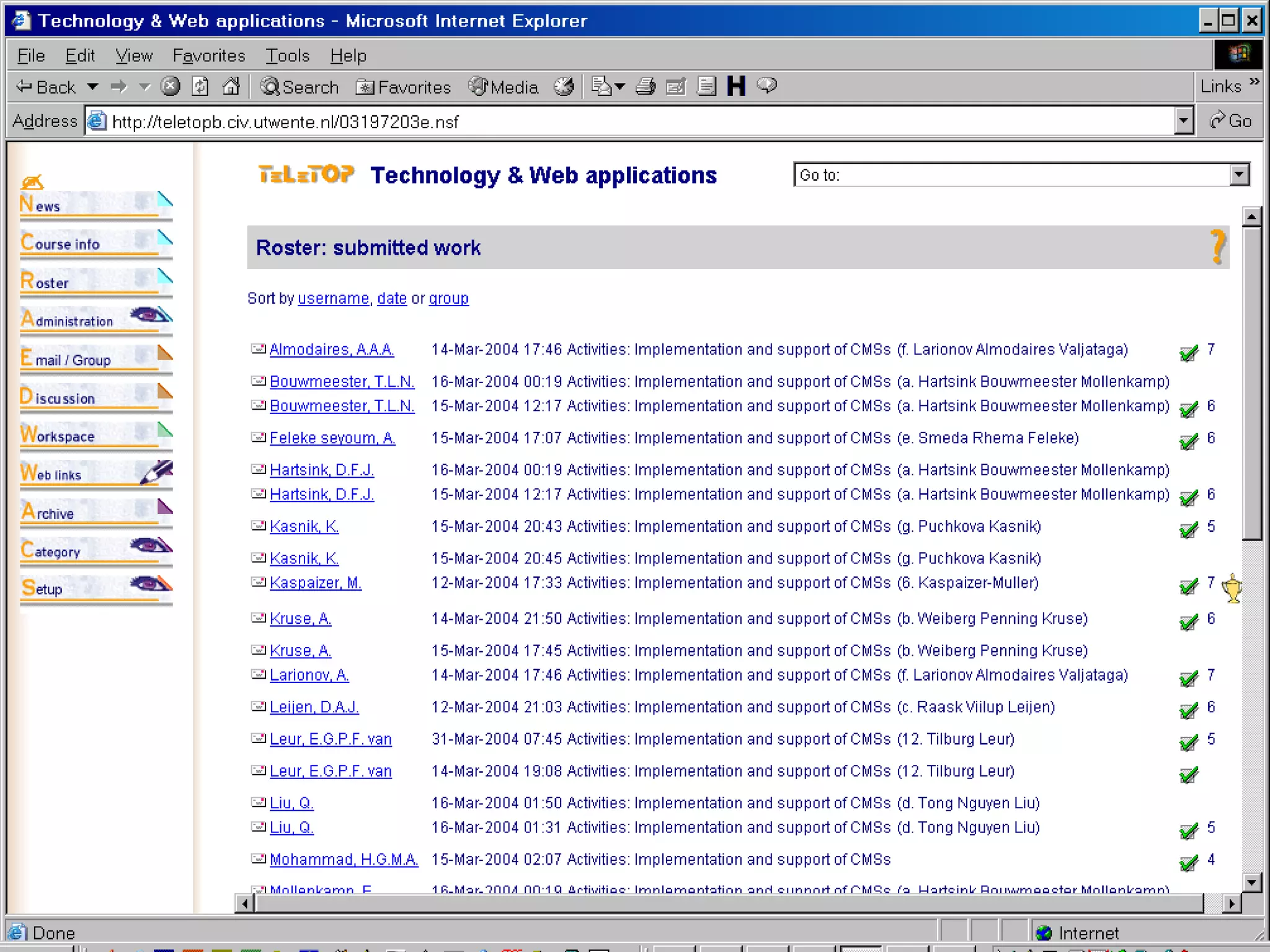Toggle the Administration eye icon
Image resolution: width=1270 pixels, height=952 pixels.
(x=149, y=316)
